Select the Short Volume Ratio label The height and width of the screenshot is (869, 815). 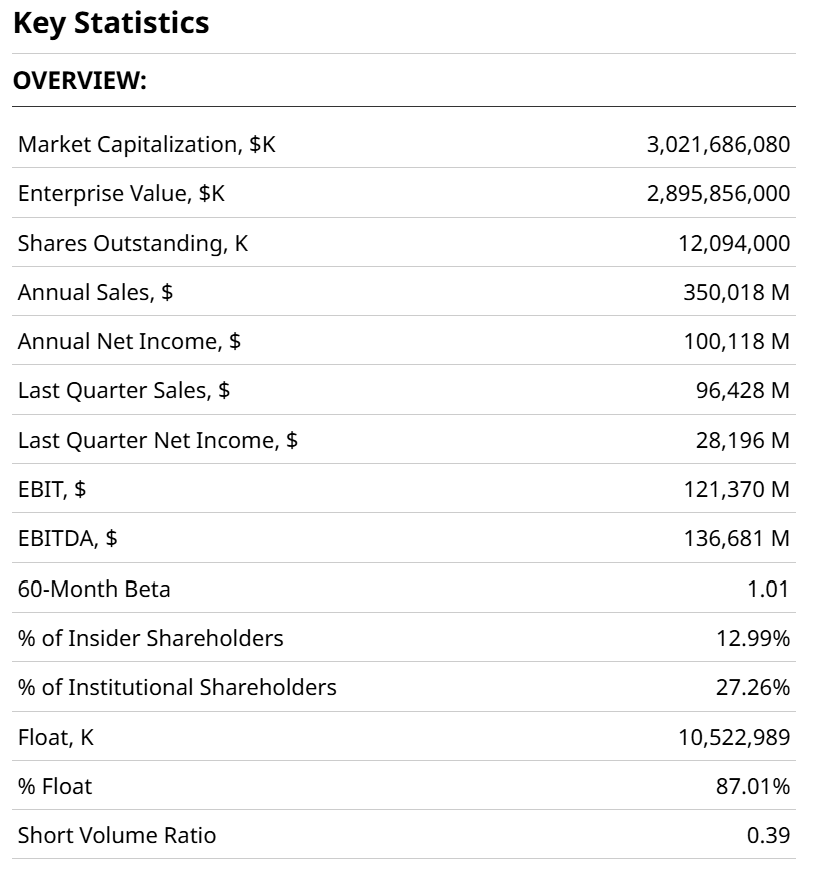(x=116, y=835)
